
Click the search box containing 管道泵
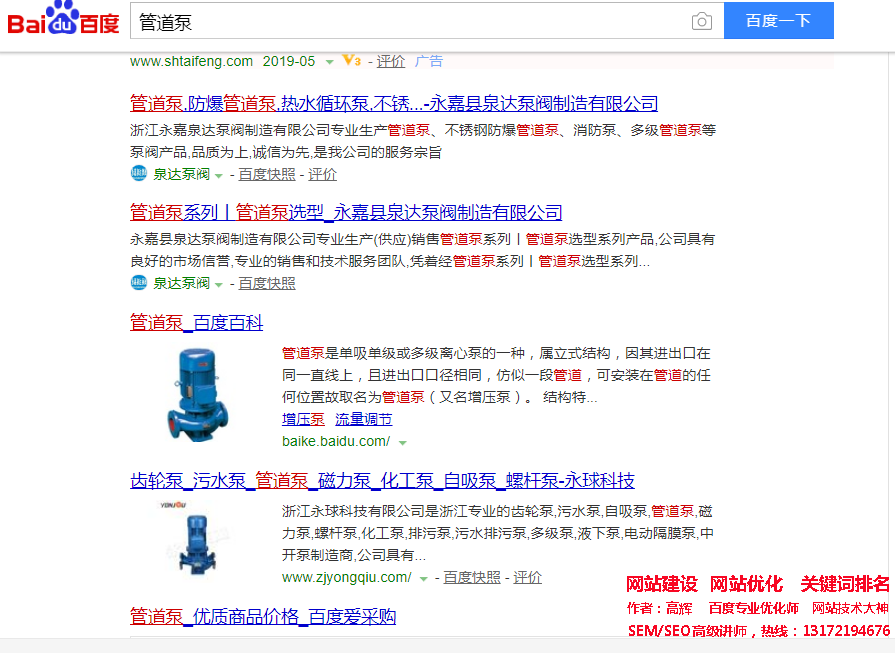click(410, 22)
